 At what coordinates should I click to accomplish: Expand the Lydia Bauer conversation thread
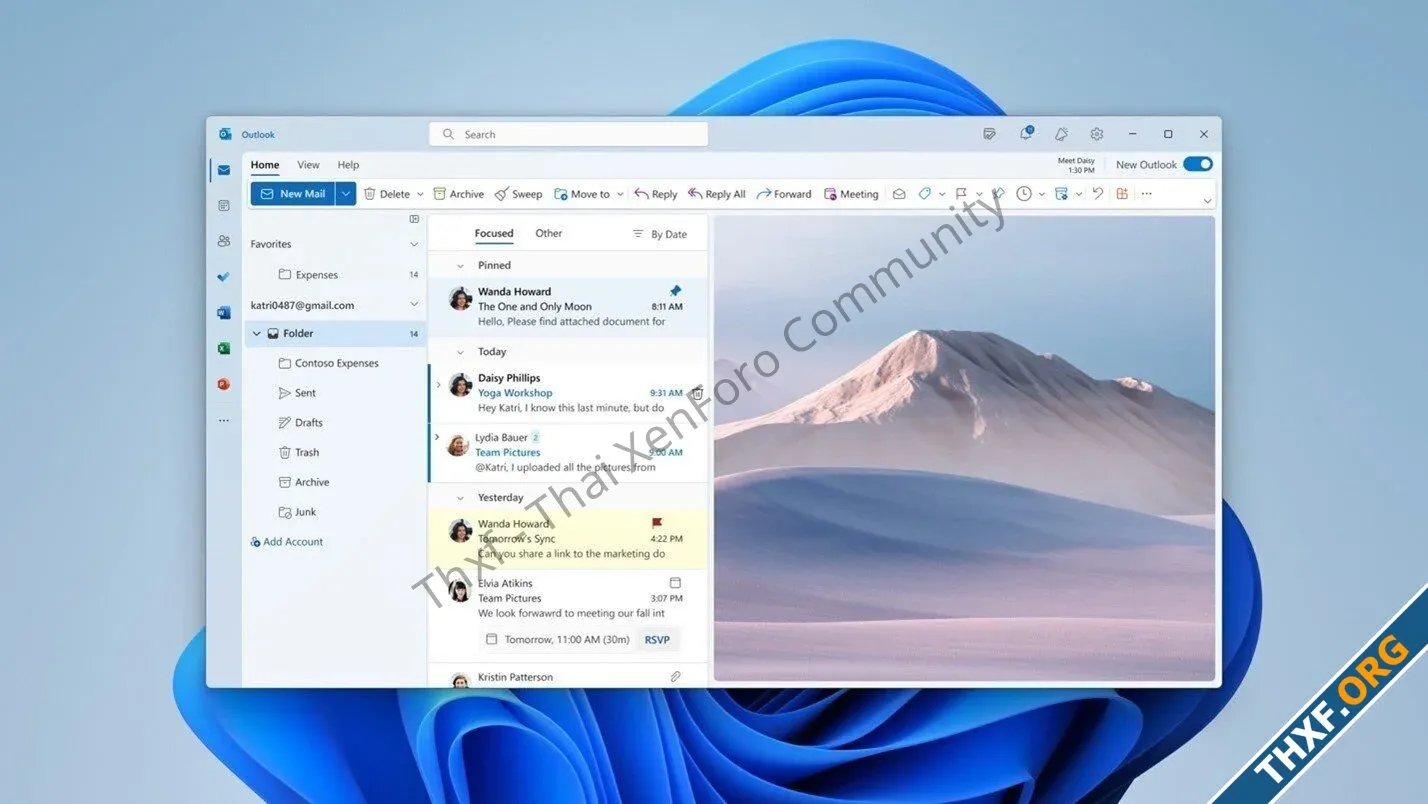point(437,437)
